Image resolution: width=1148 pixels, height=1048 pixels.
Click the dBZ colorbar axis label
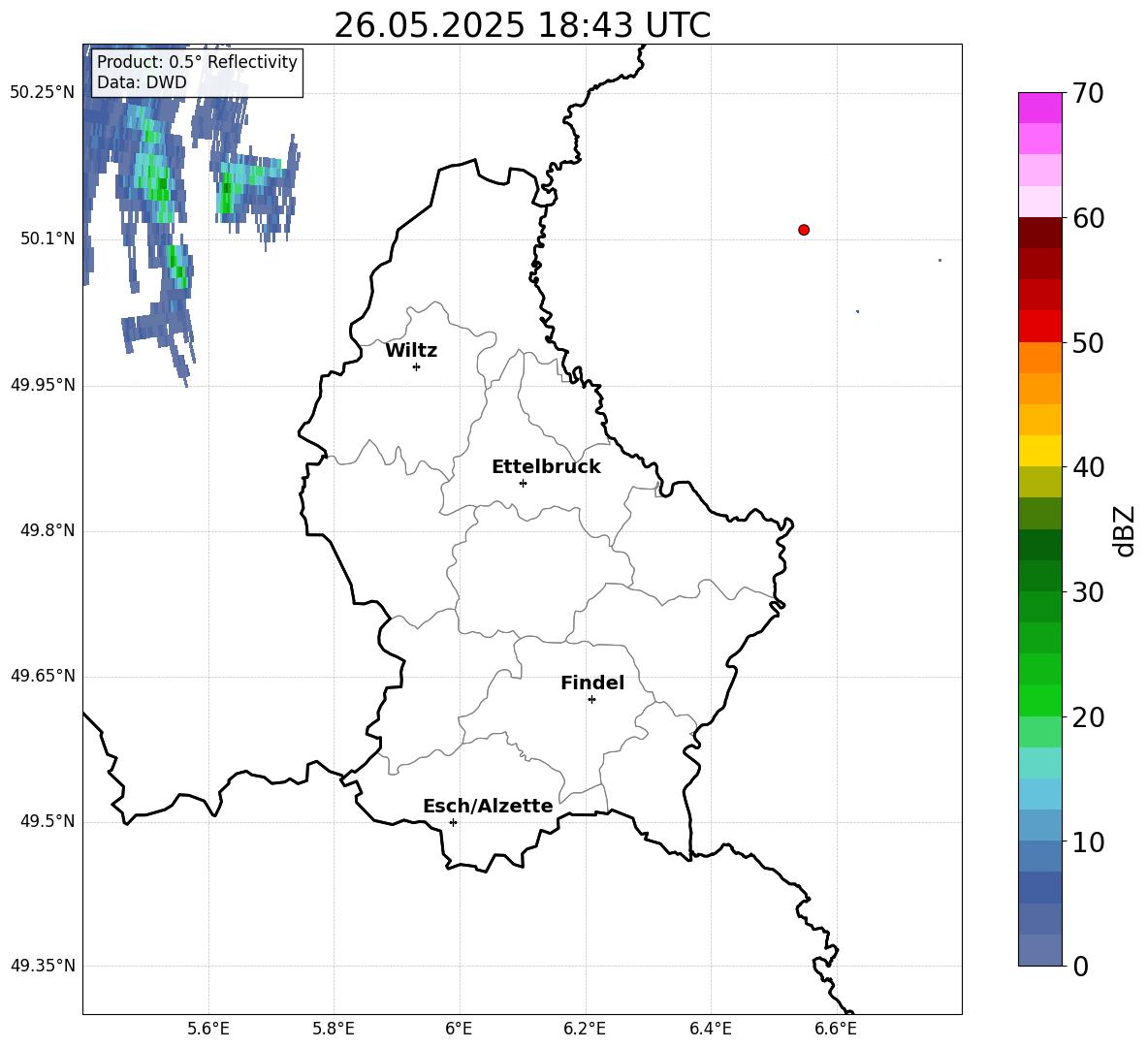coord(1124,530)
